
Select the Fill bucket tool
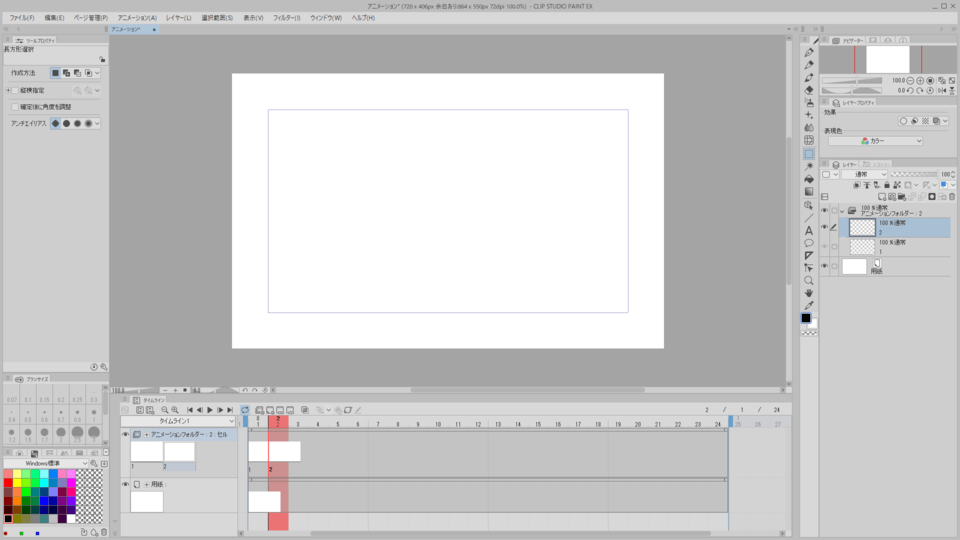click(x=809, y=179)
